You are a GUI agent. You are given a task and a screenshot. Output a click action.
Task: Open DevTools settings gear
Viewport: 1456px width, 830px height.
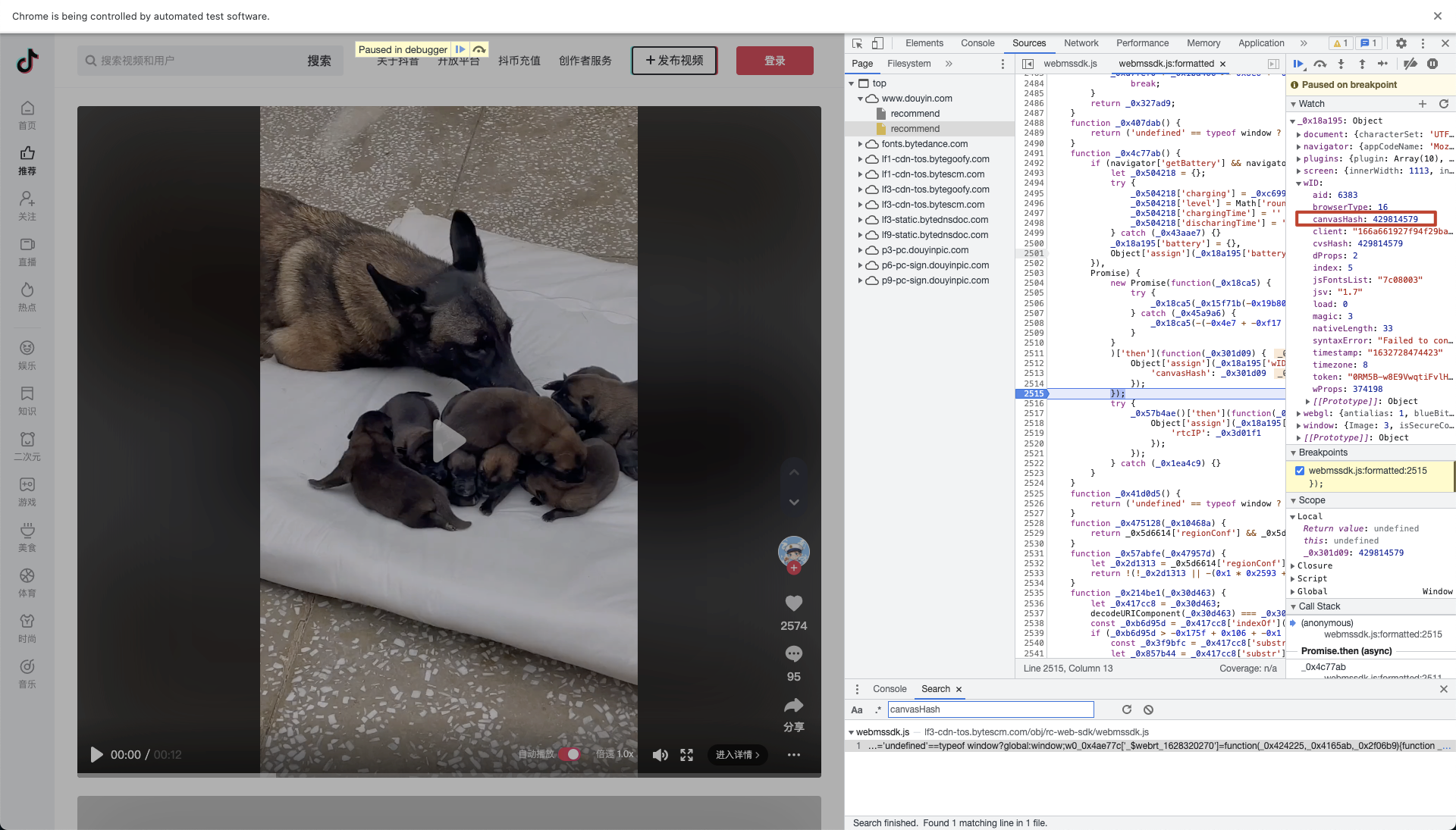tap(1401, 43)
